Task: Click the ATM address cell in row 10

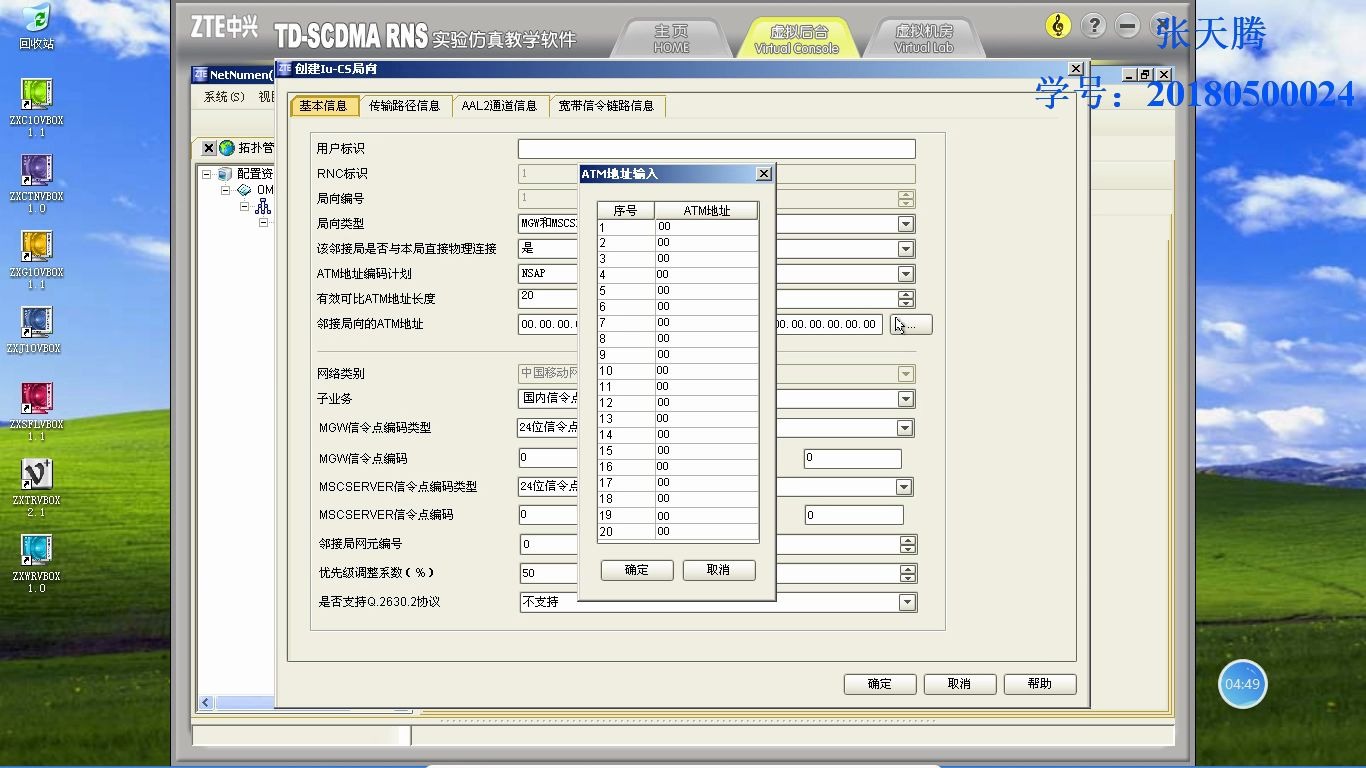Action: click(706, 371)
